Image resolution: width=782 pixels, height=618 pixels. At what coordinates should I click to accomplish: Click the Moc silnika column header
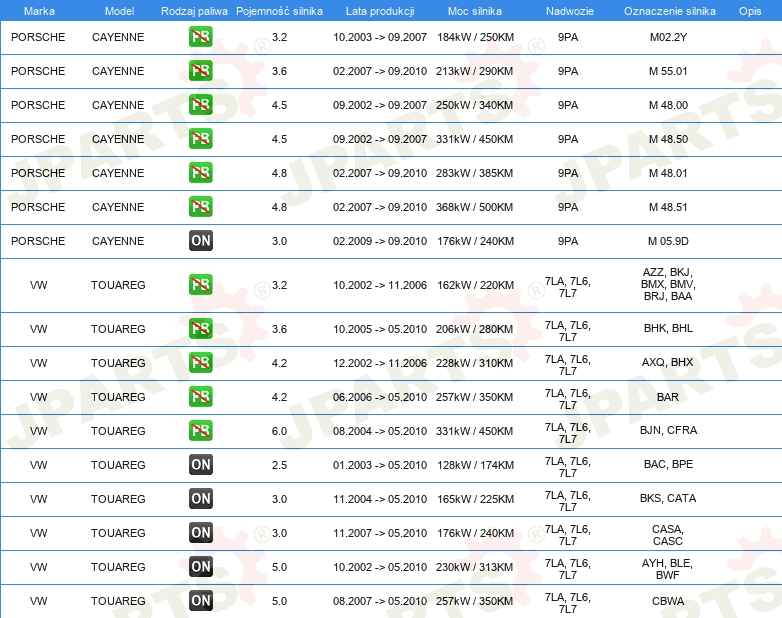(x=475, y=11)
